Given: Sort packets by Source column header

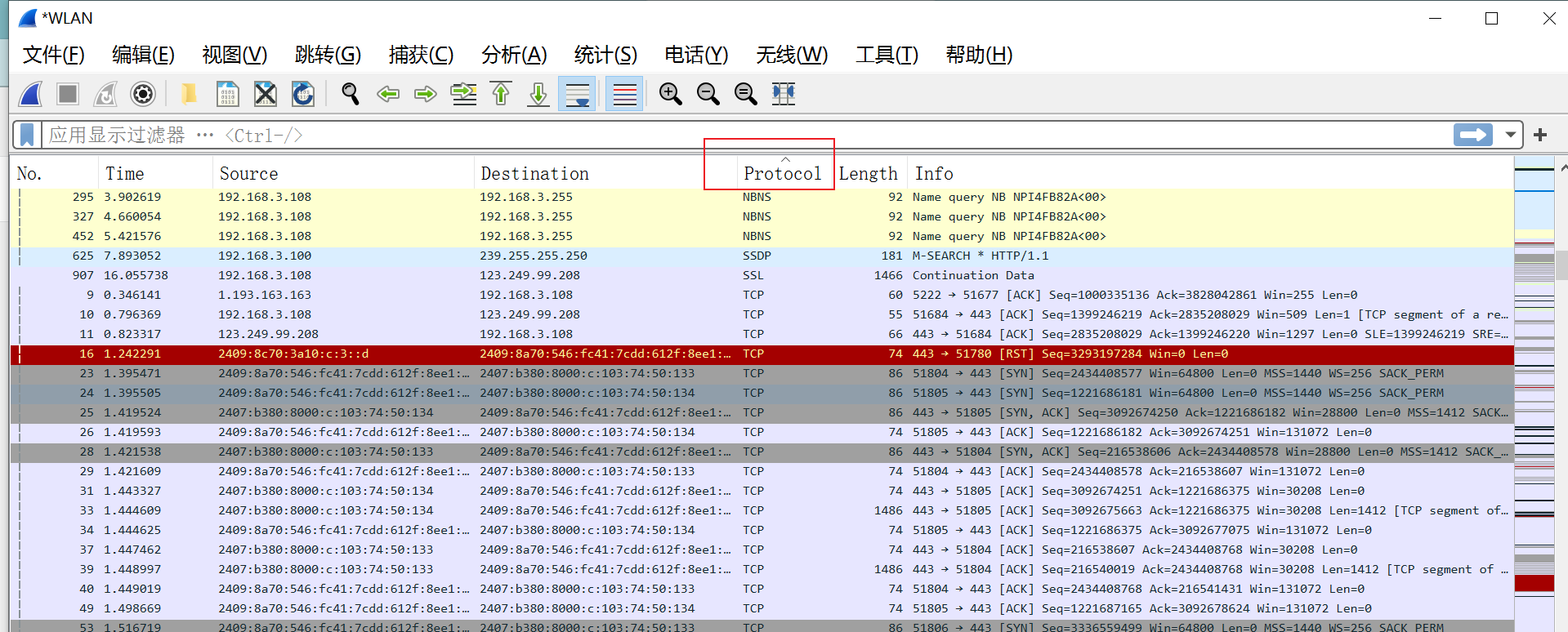Looking at the screenshot, I should [x=343, y=173].
